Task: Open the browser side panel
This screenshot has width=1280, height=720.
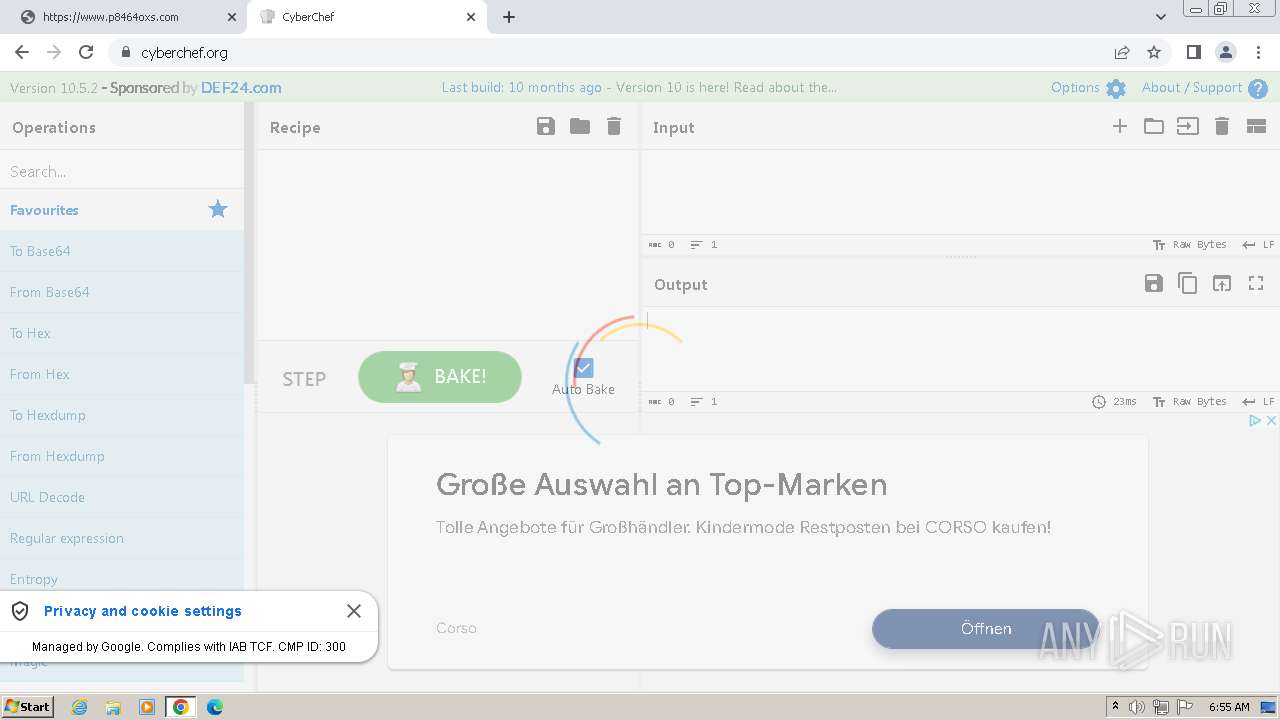Action: point(1193,52)
